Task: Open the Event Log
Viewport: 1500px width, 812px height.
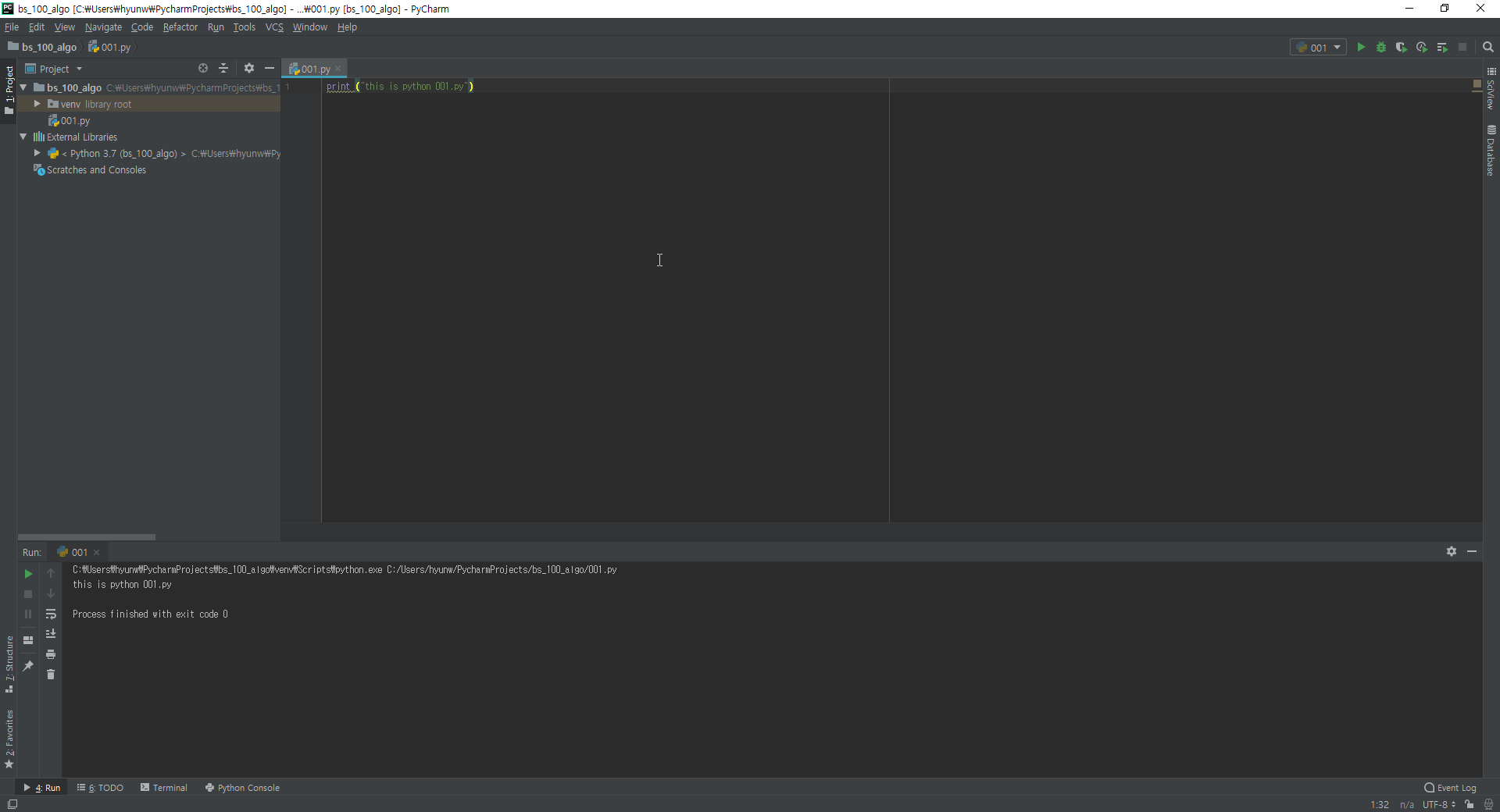Action: [1451, 788]
